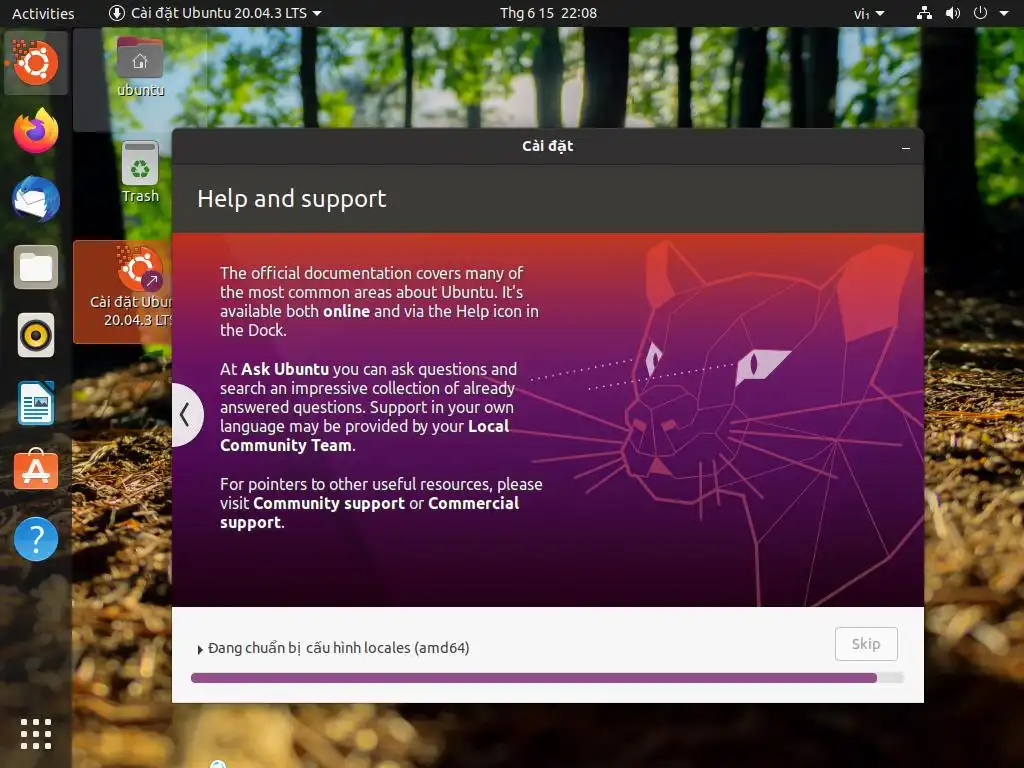
Task: Open Thunderbird mail from the dock
Action: point(36,199)
